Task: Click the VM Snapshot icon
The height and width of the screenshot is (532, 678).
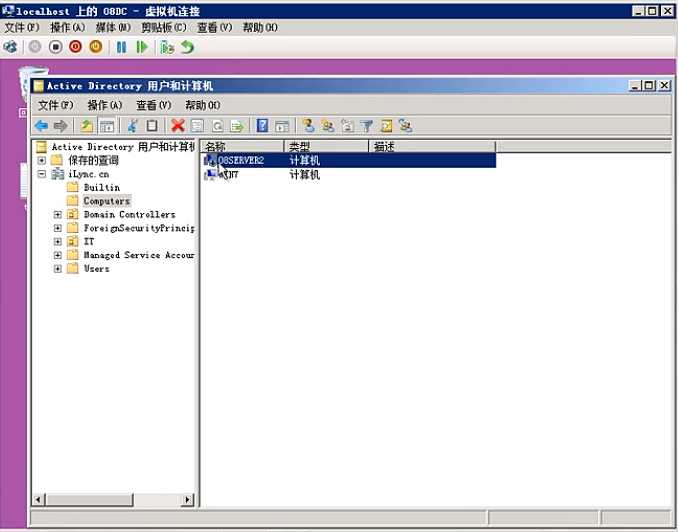Action: click(167, 47)
